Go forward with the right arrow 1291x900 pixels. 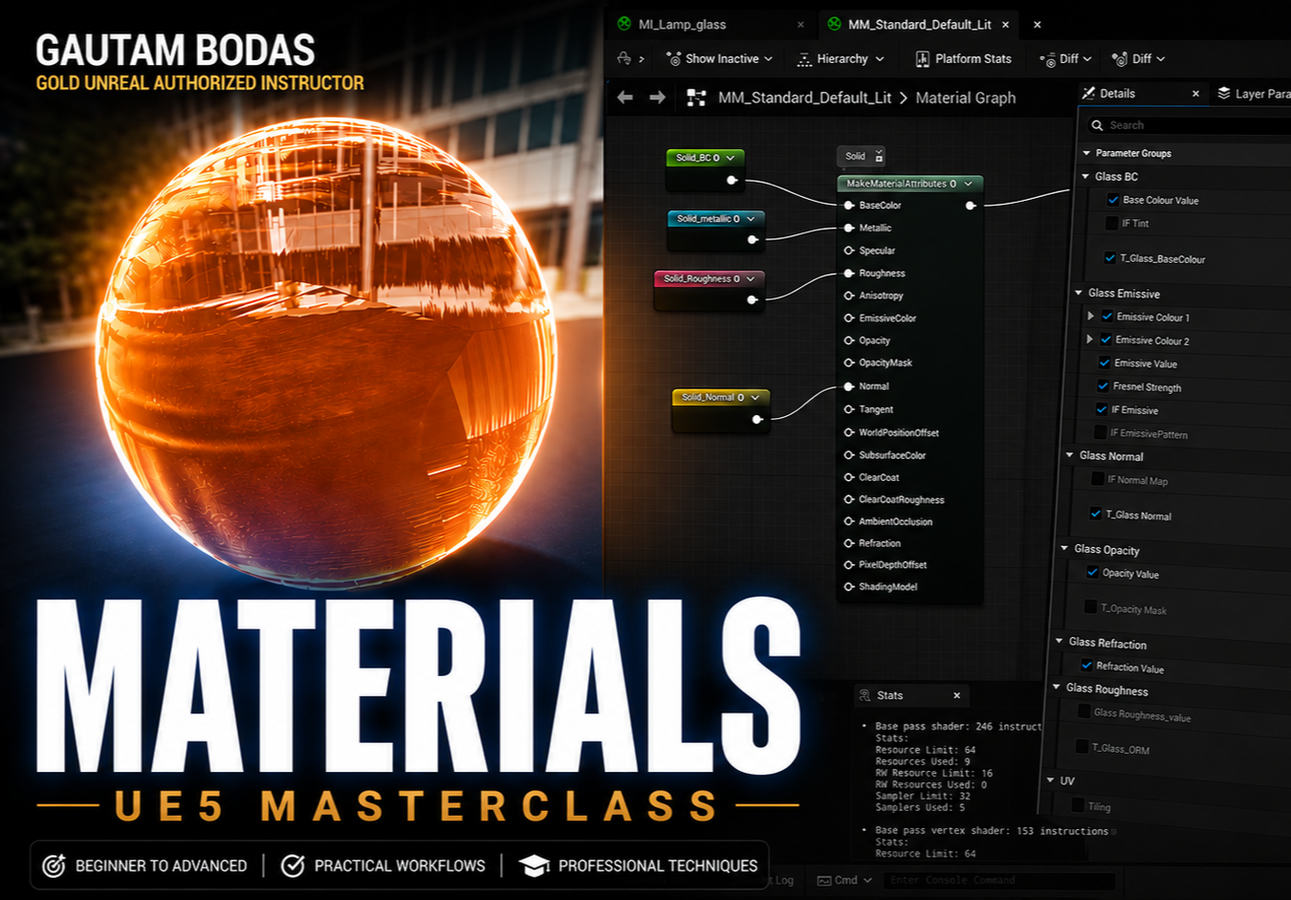tap(657, 97)
